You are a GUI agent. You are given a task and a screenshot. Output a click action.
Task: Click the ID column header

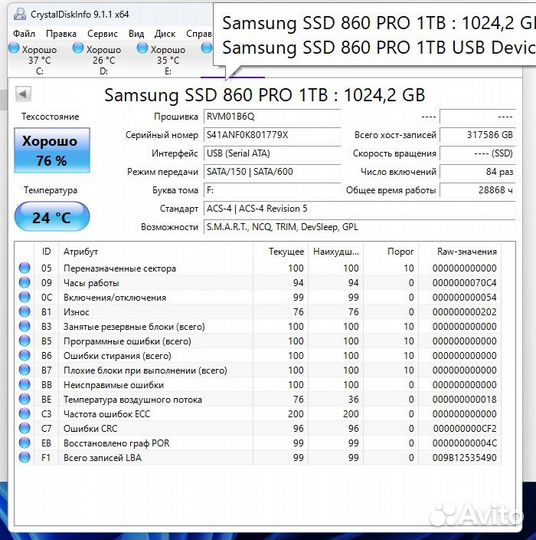pyautogui.click(x=47, y=251)
